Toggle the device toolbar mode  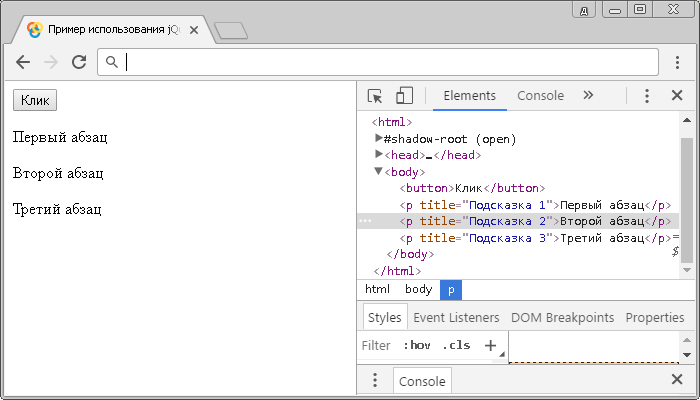point(404,96)
